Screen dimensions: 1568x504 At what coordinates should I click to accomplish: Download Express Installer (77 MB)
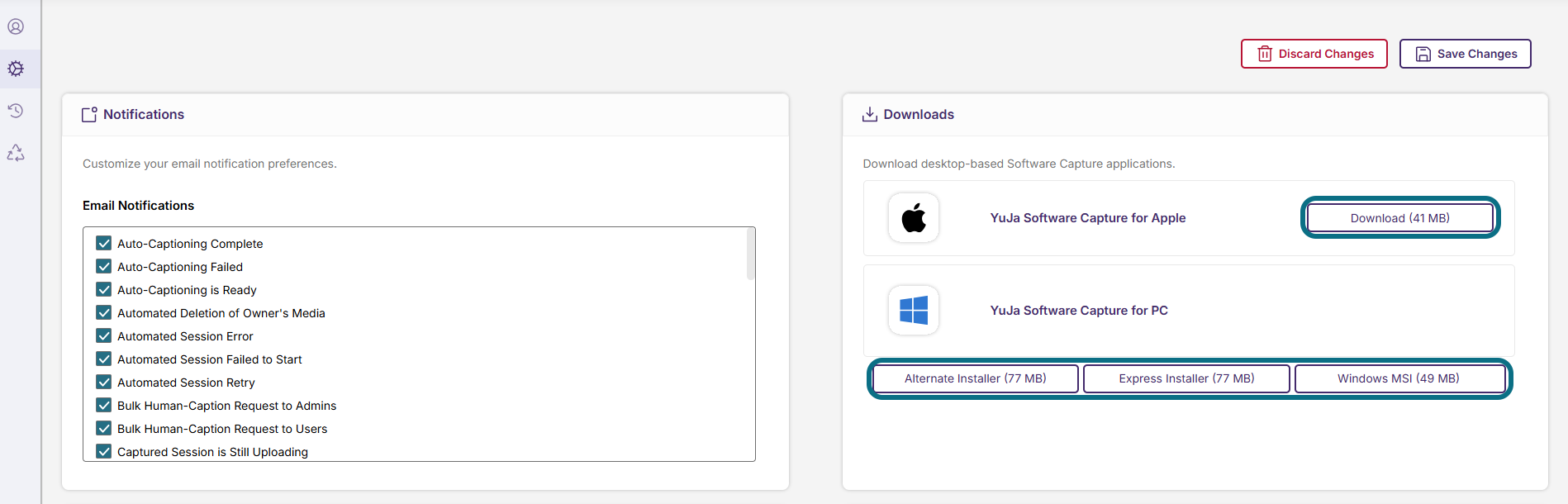point(1186,378)
